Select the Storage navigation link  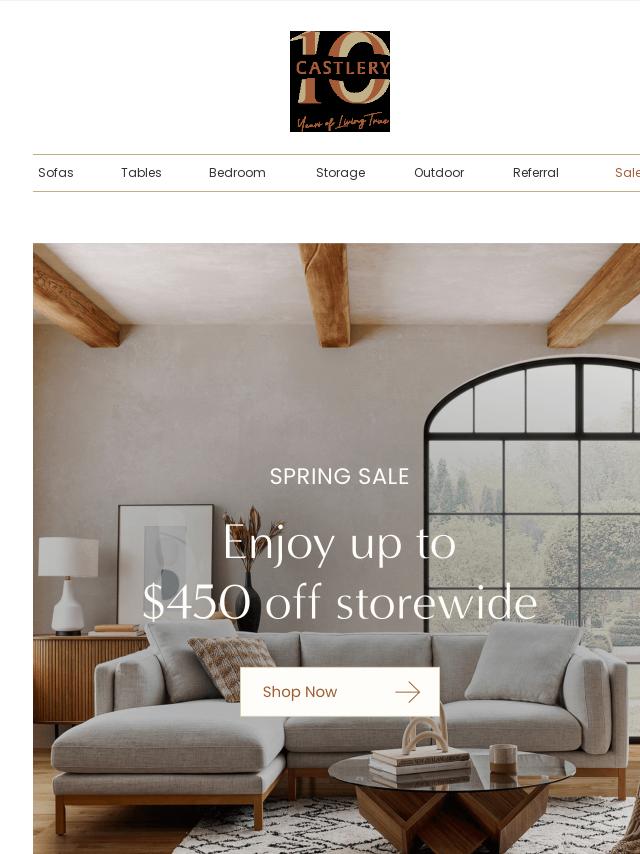tap(340, 173)
